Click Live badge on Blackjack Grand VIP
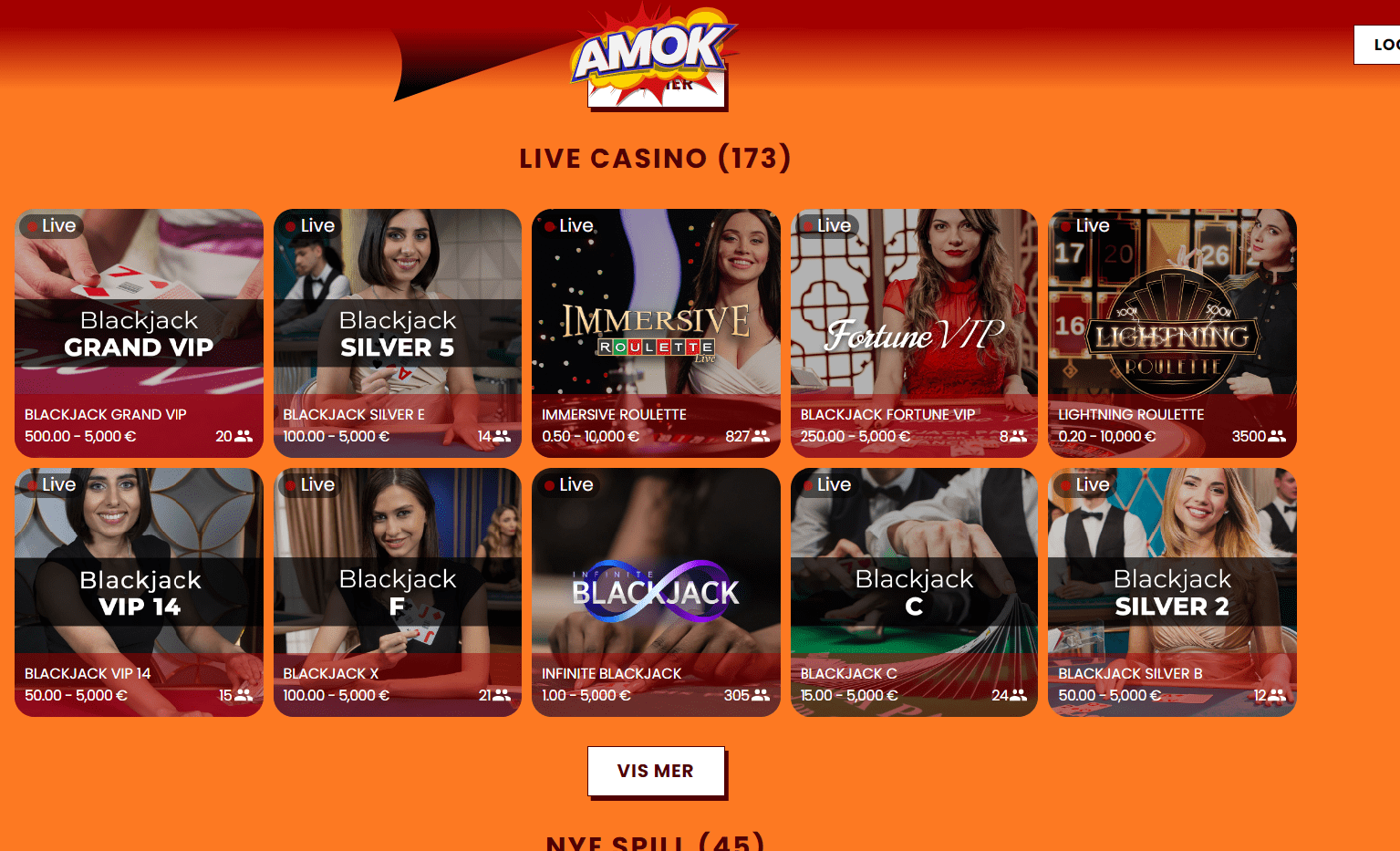The height and width of the screenshot is (851, 1400). 51,225
